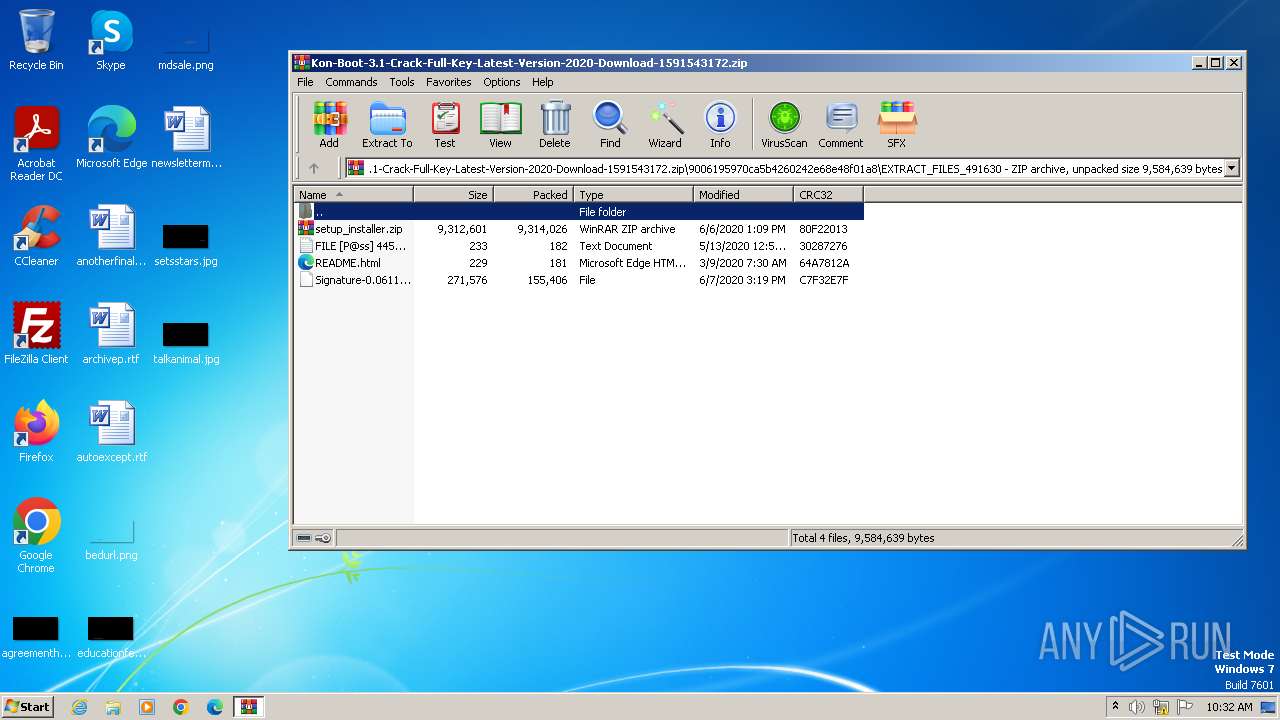
Task: Open Acrobat Reader DC shortcut
Action: 36,145
